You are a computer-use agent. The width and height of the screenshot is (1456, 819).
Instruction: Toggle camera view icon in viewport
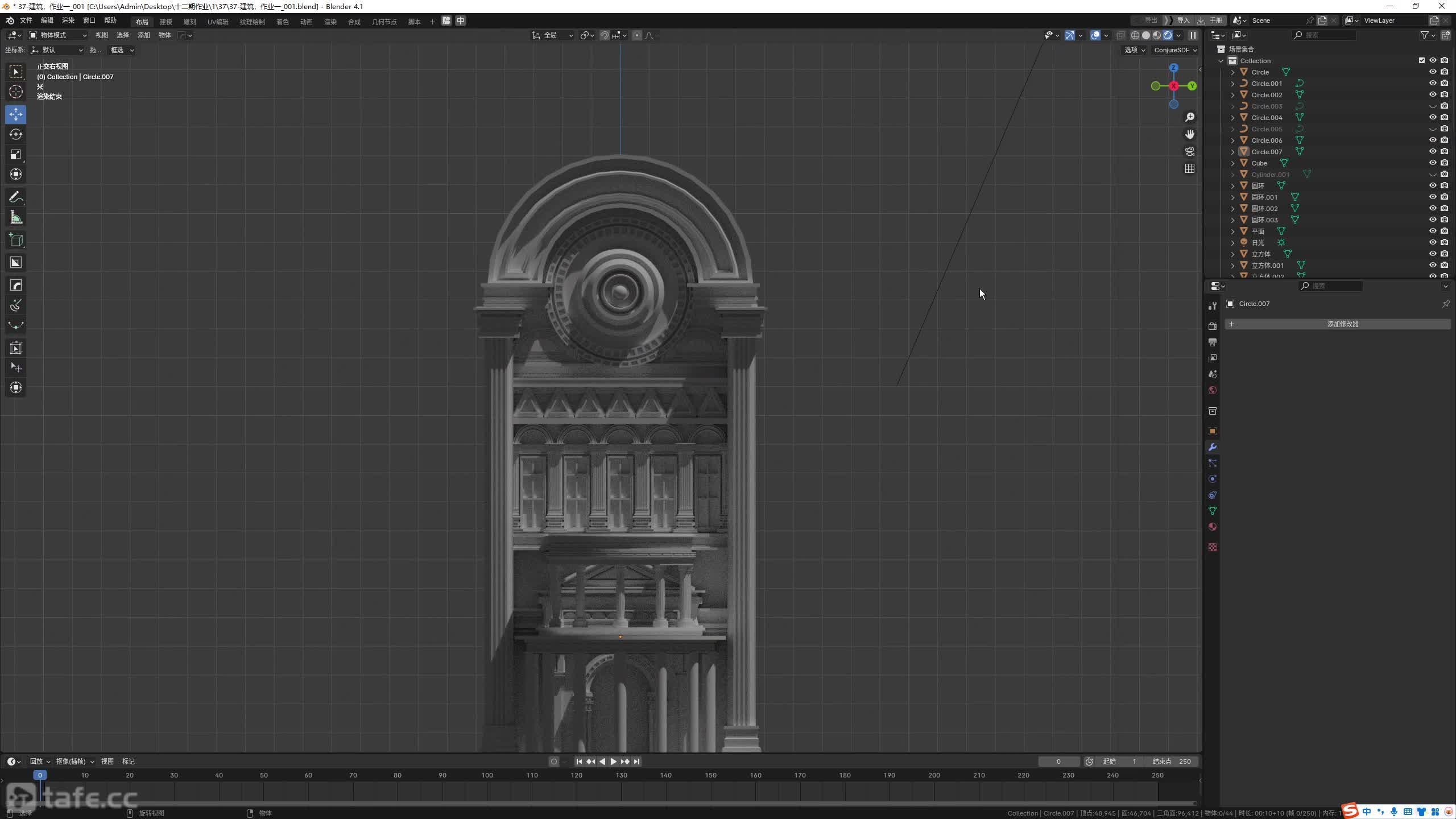pos(1189,151)
